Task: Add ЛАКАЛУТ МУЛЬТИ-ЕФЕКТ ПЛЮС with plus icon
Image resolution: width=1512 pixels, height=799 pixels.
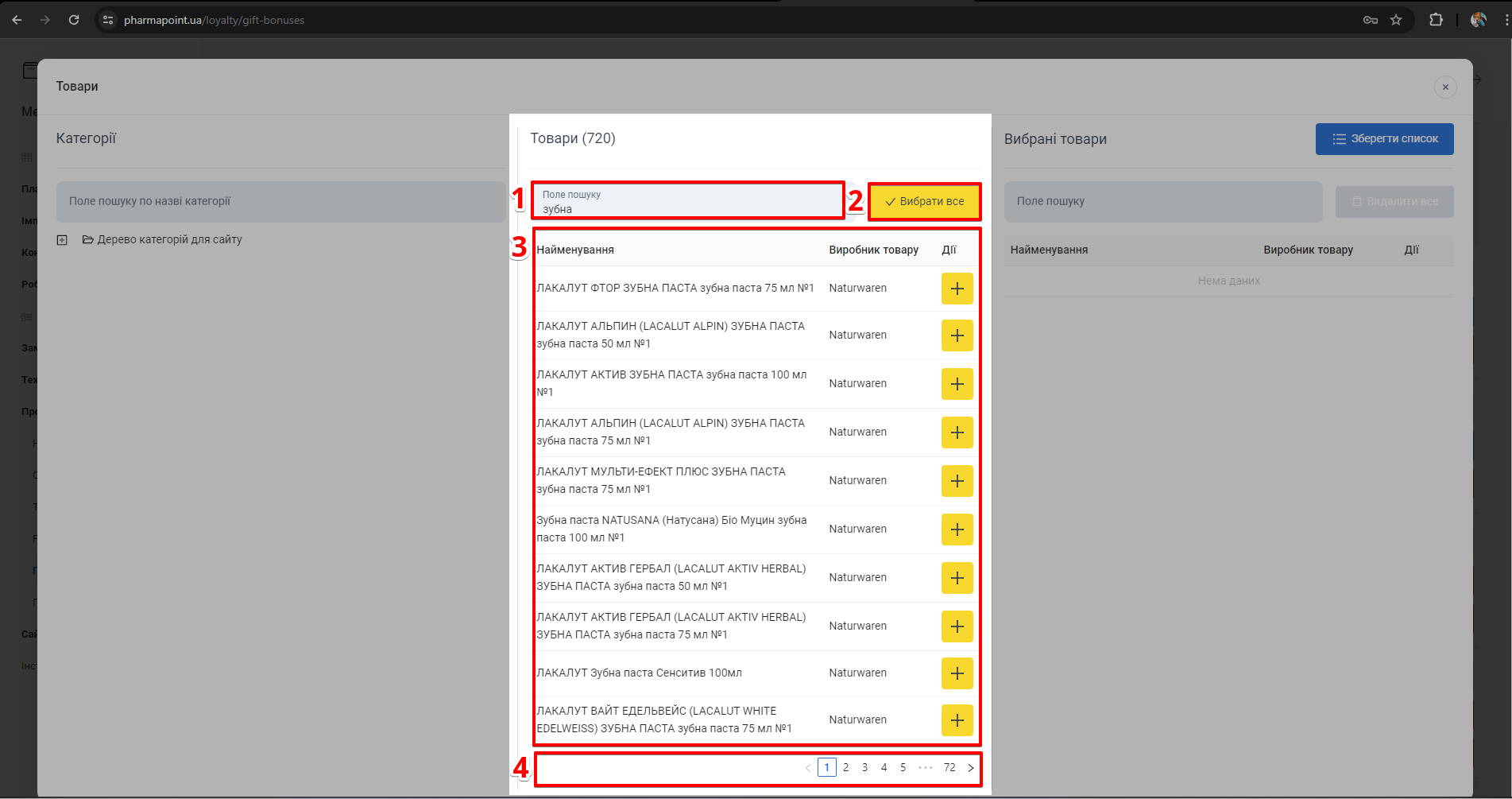Action: pyautogui.click(x=957, y=481)
